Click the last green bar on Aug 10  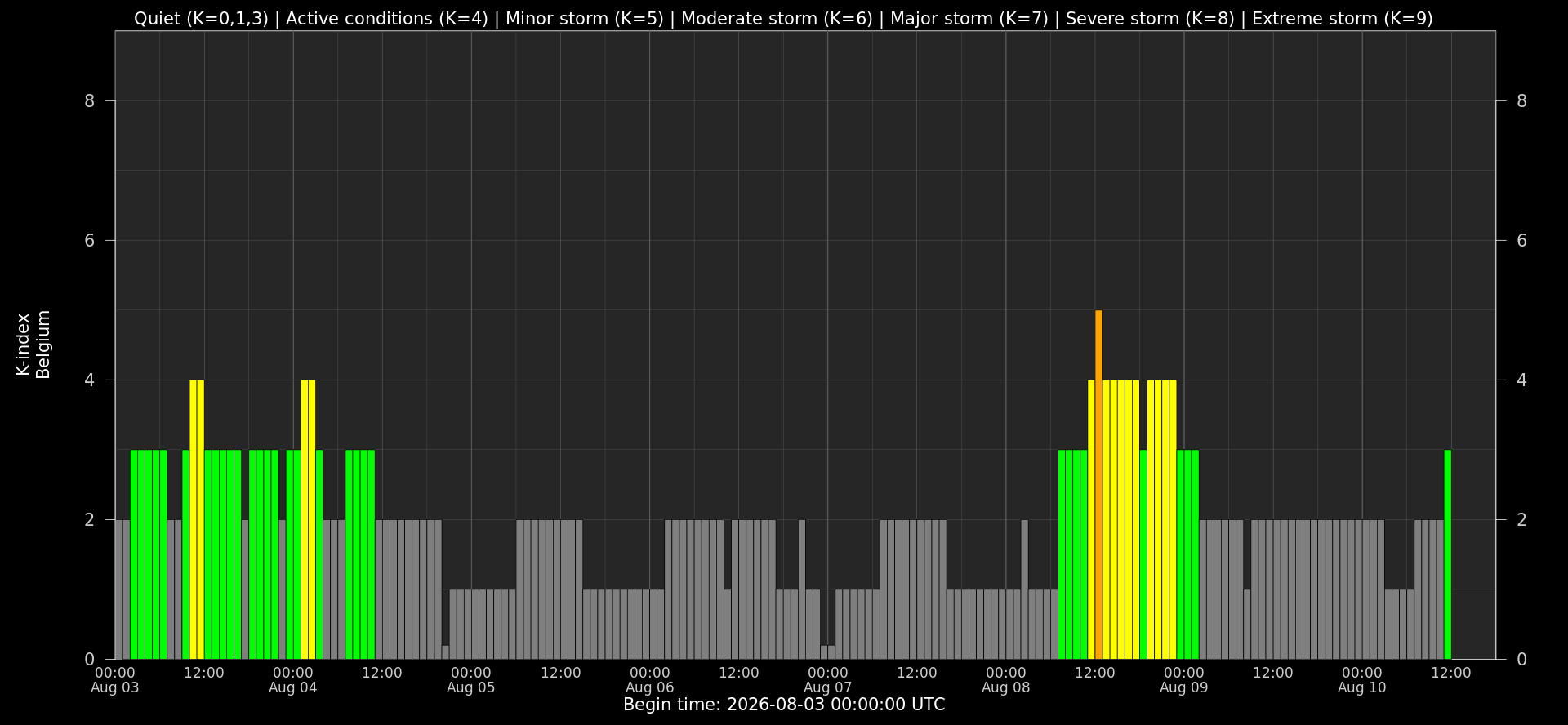(1448, 554)
